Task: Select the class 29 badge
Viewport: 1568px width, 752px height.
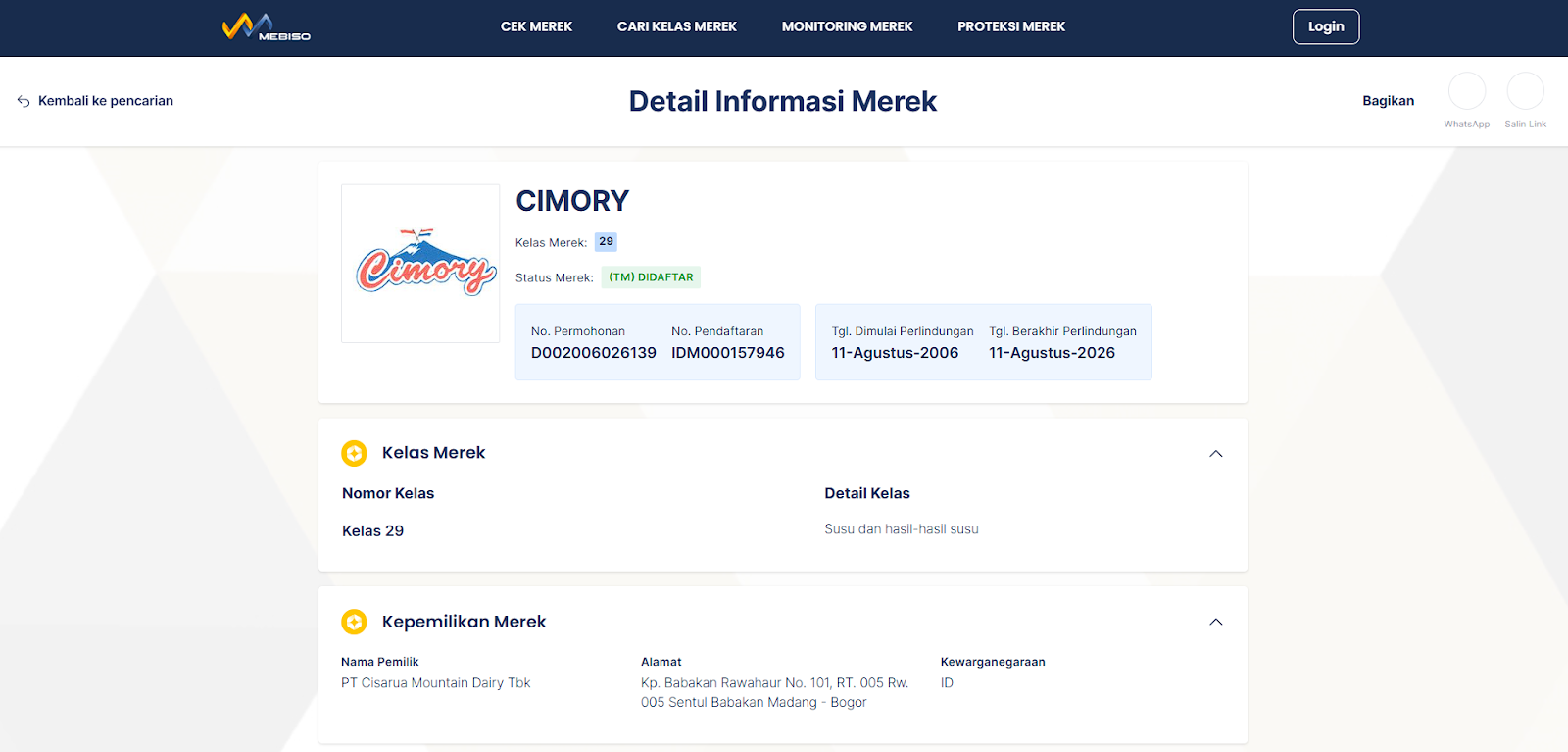Action: 606,242
